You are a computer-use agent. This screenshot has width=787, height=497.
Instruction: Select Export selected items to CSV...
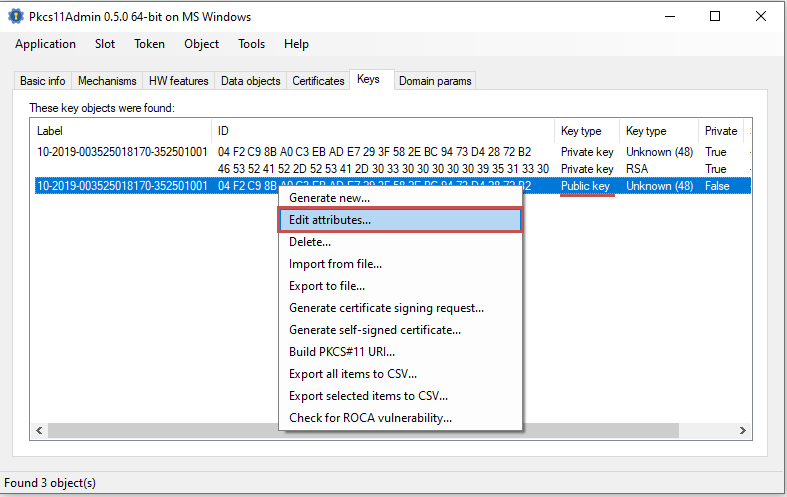coord(400,396)
